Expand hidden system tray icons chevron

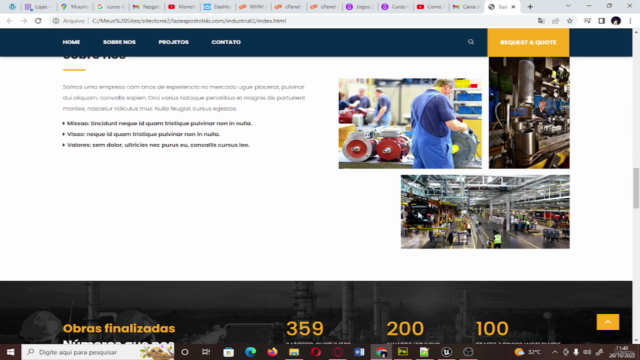[555, 352]
